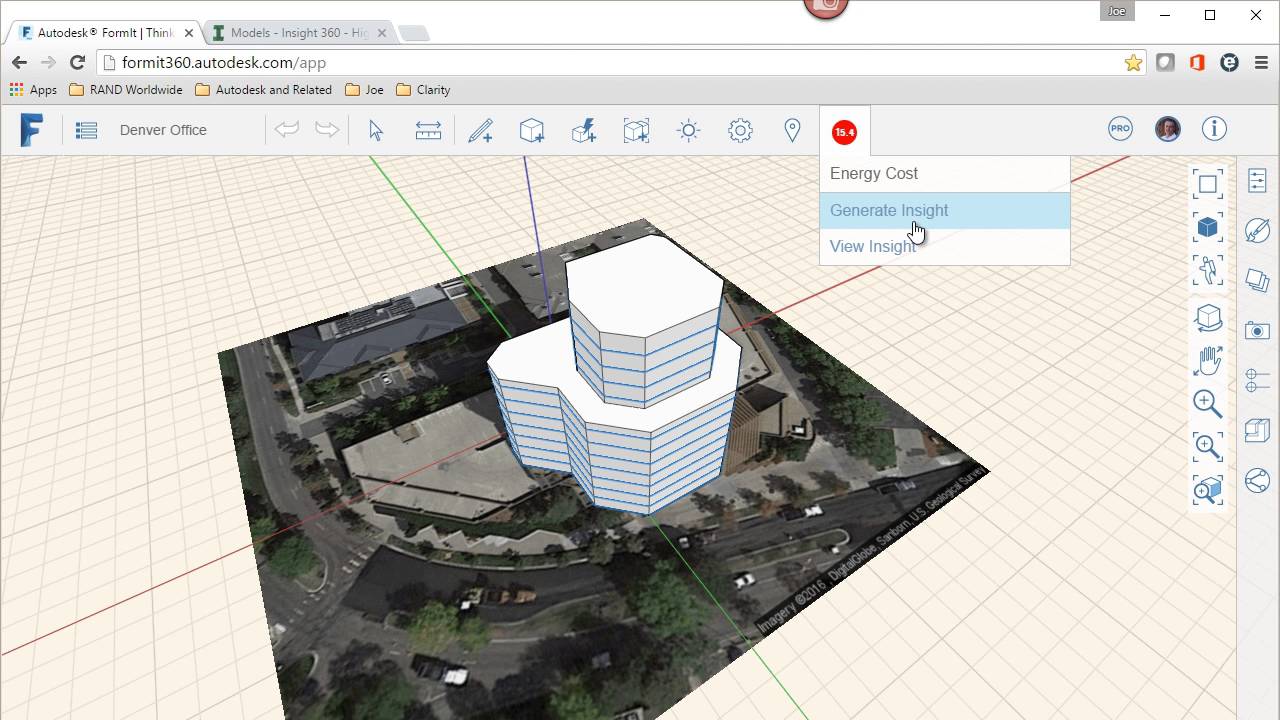Open the Clarity bookmark folder
Image resolution: width=1280 pixels, height=720 pixels.
(423, 90)
